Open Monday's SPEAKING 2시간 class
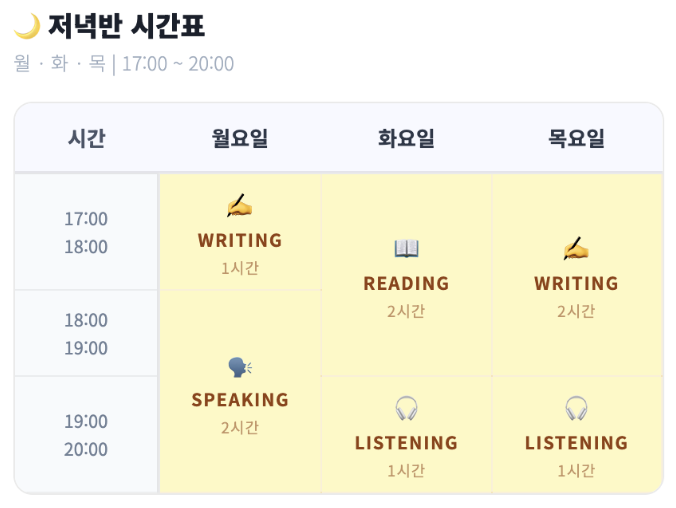 [x=240, y=391]
